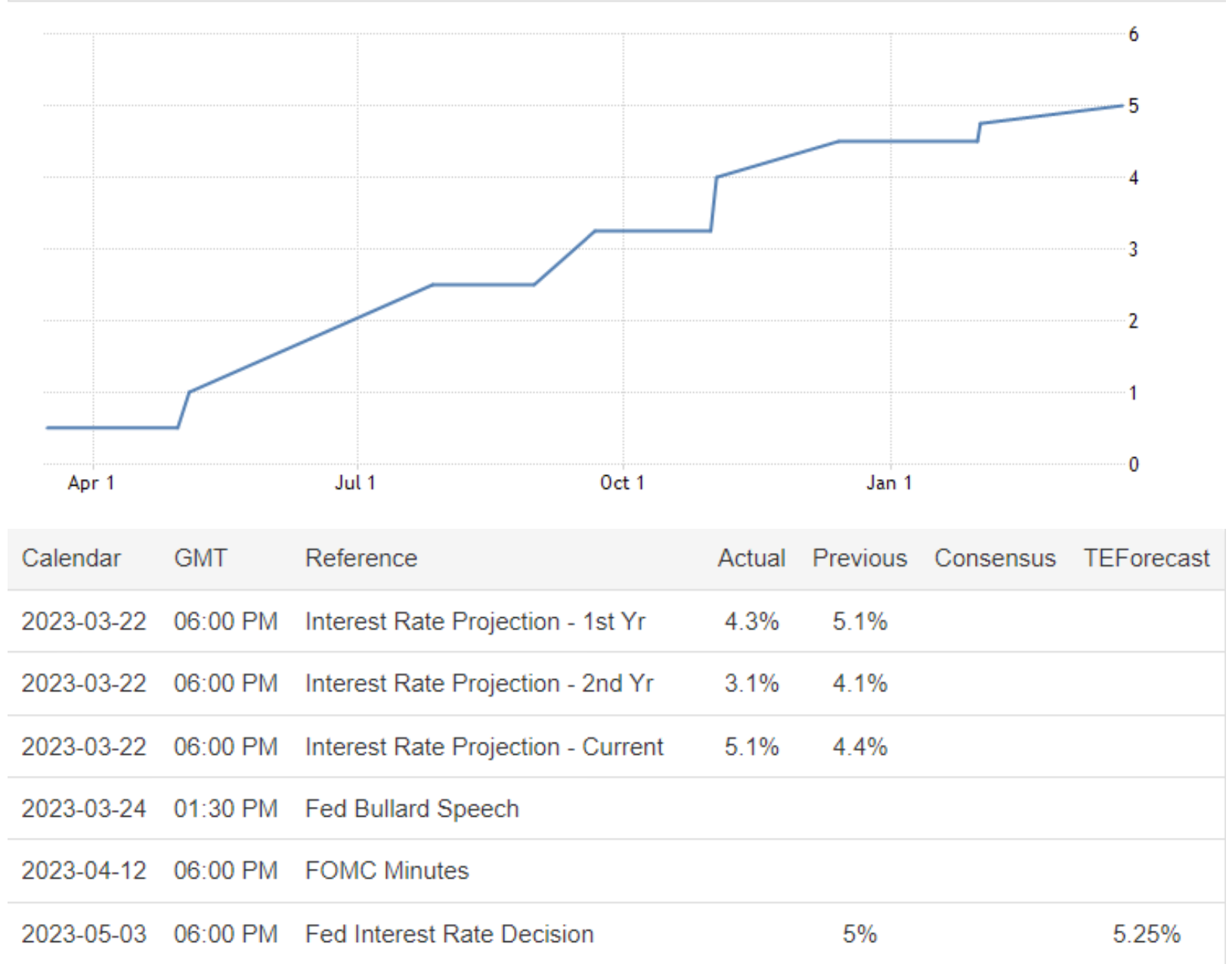
Task: Open the Fed Bullard Speech entry
Action: coord(412,809)
